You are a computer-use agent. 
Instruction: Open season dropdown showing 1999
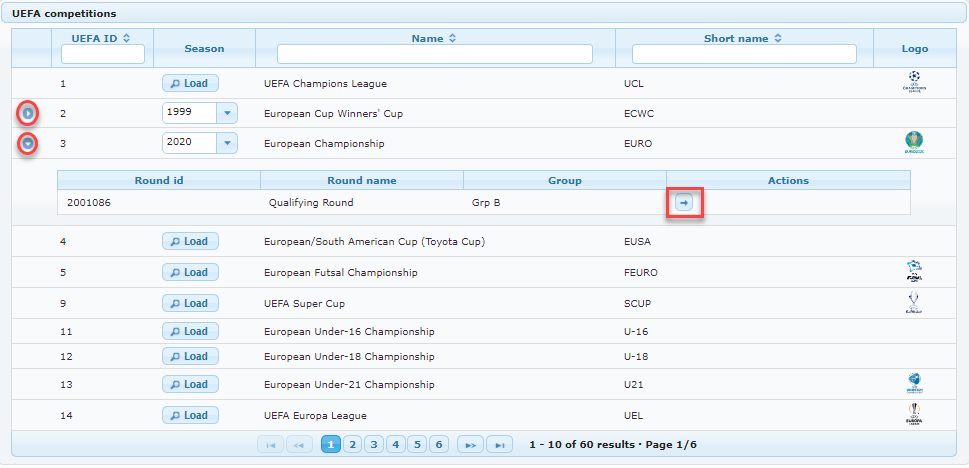[227, 114]
